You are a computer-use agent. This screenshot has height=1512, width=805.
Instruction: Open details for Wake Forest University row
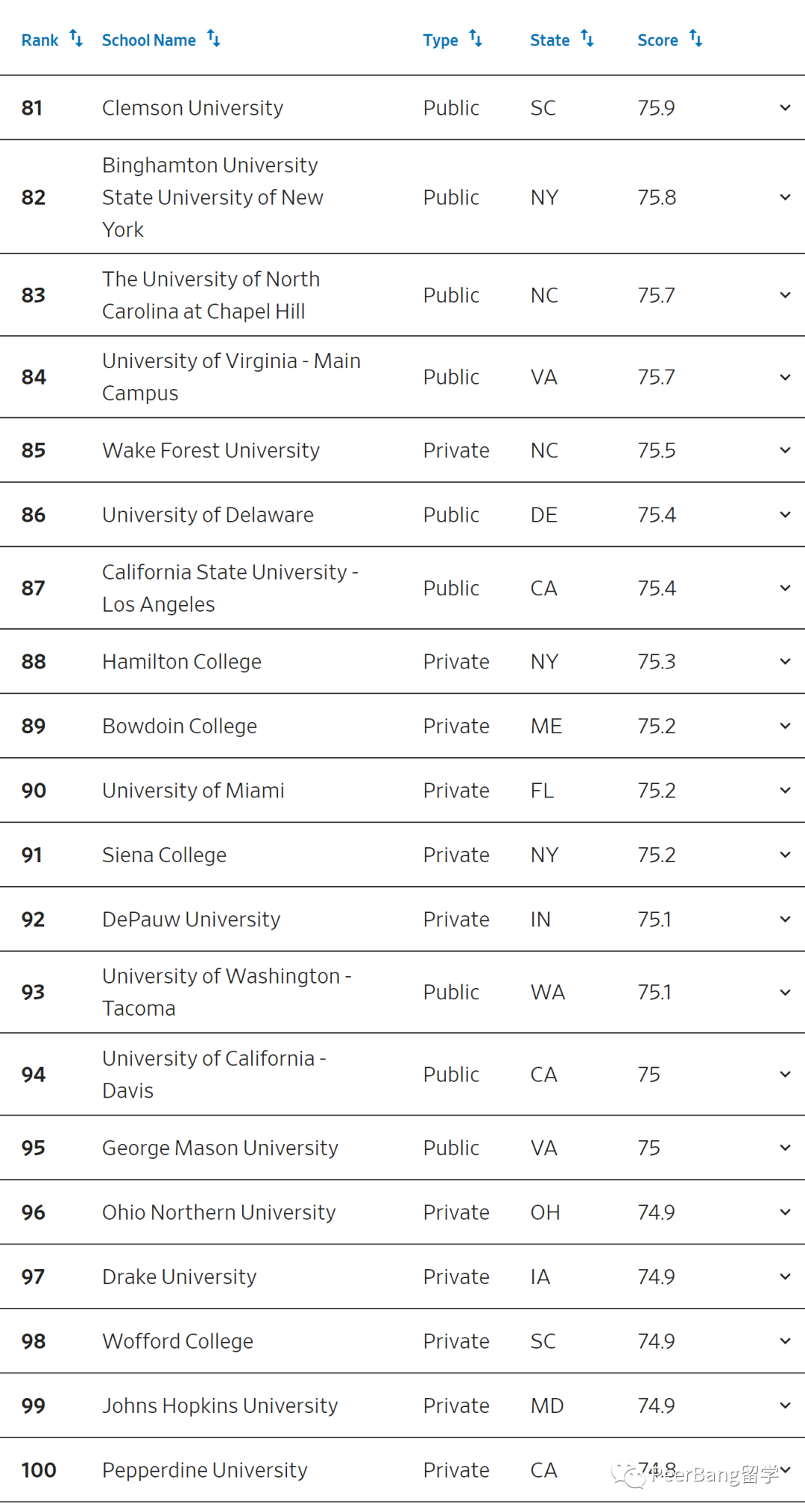click(x=785, y=450)
